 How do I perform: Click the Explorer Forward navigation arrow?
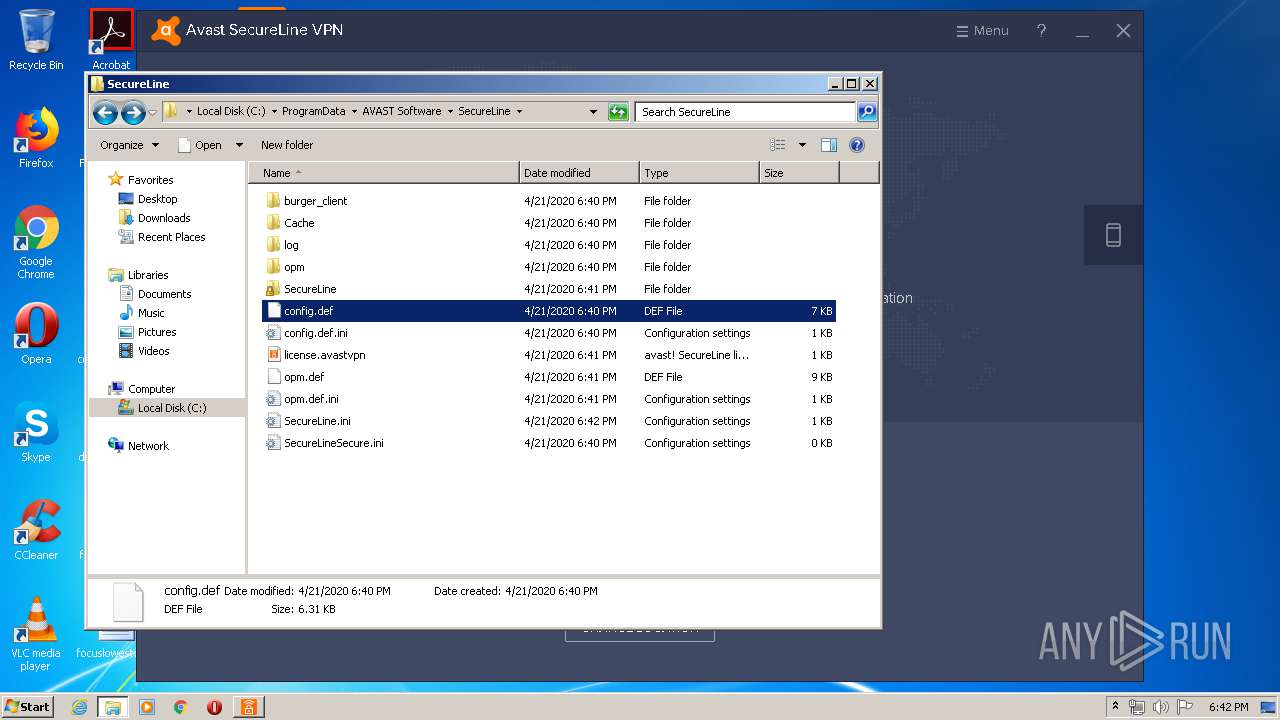tap(133, 112)
